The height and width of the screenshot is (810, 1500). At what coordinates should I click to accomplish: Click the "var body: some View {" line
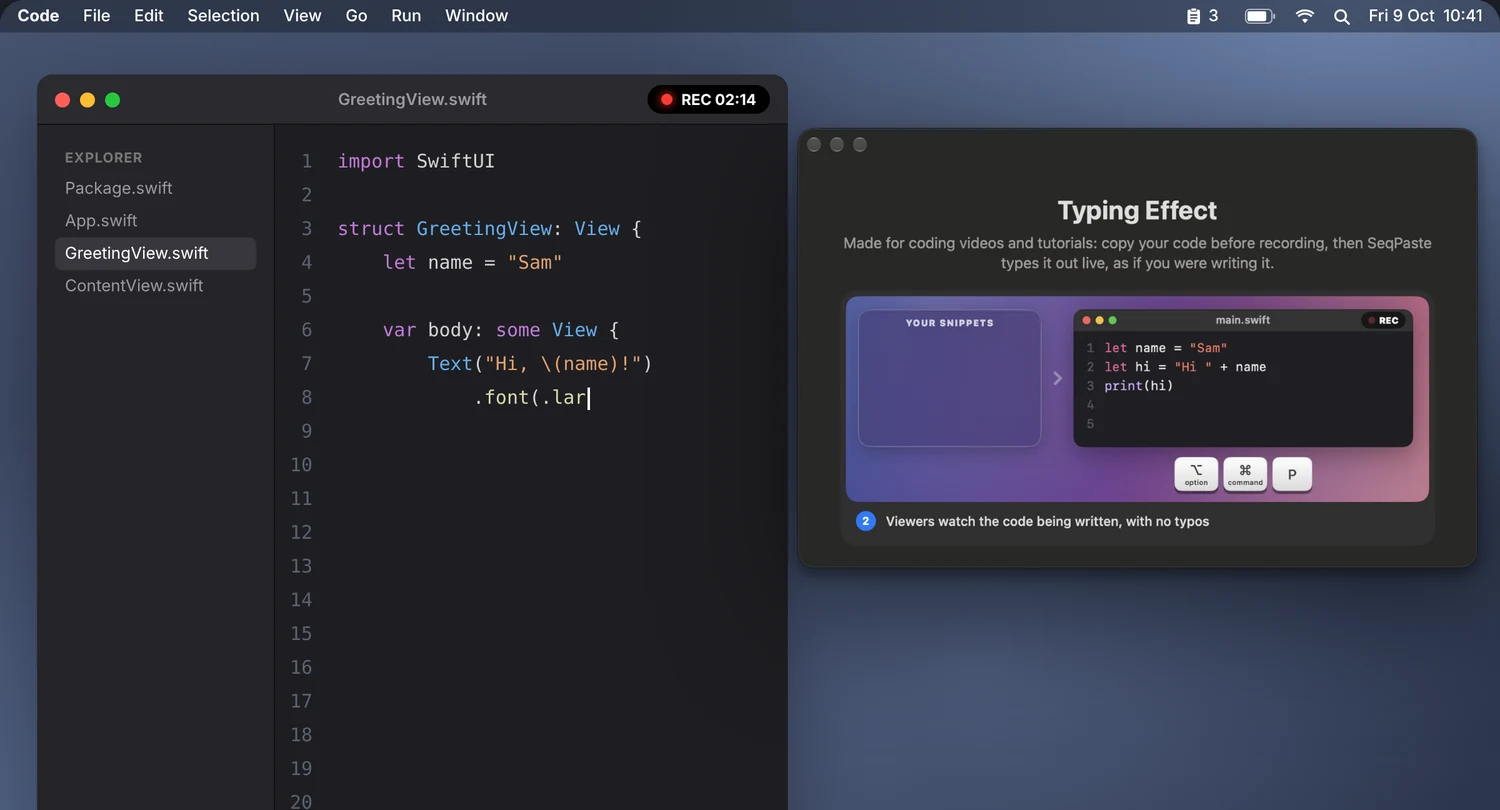click(502, 330)
